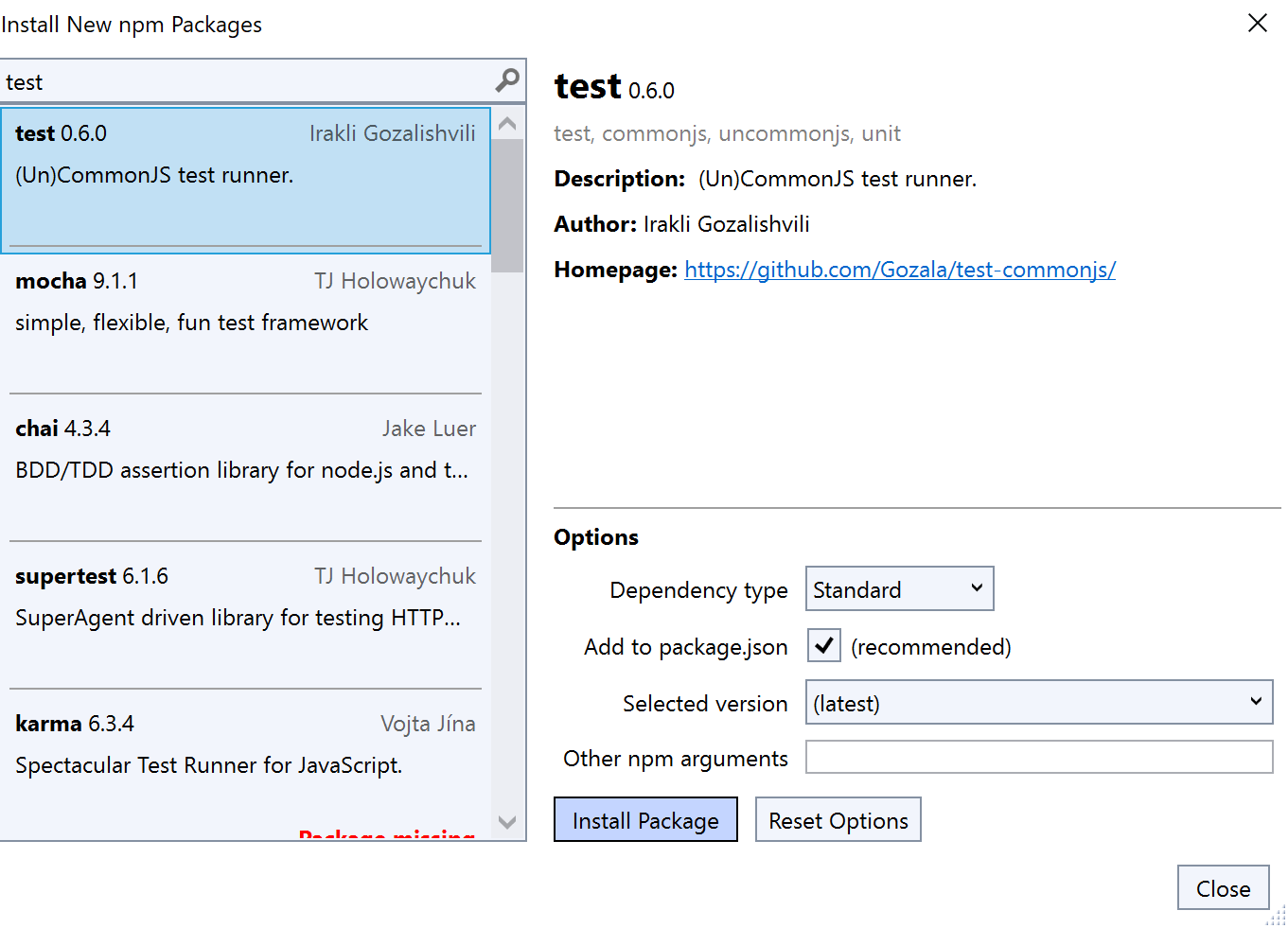Open the test-commonjs GitHub homepage link
1288x928 pixels.
point(899,271)
